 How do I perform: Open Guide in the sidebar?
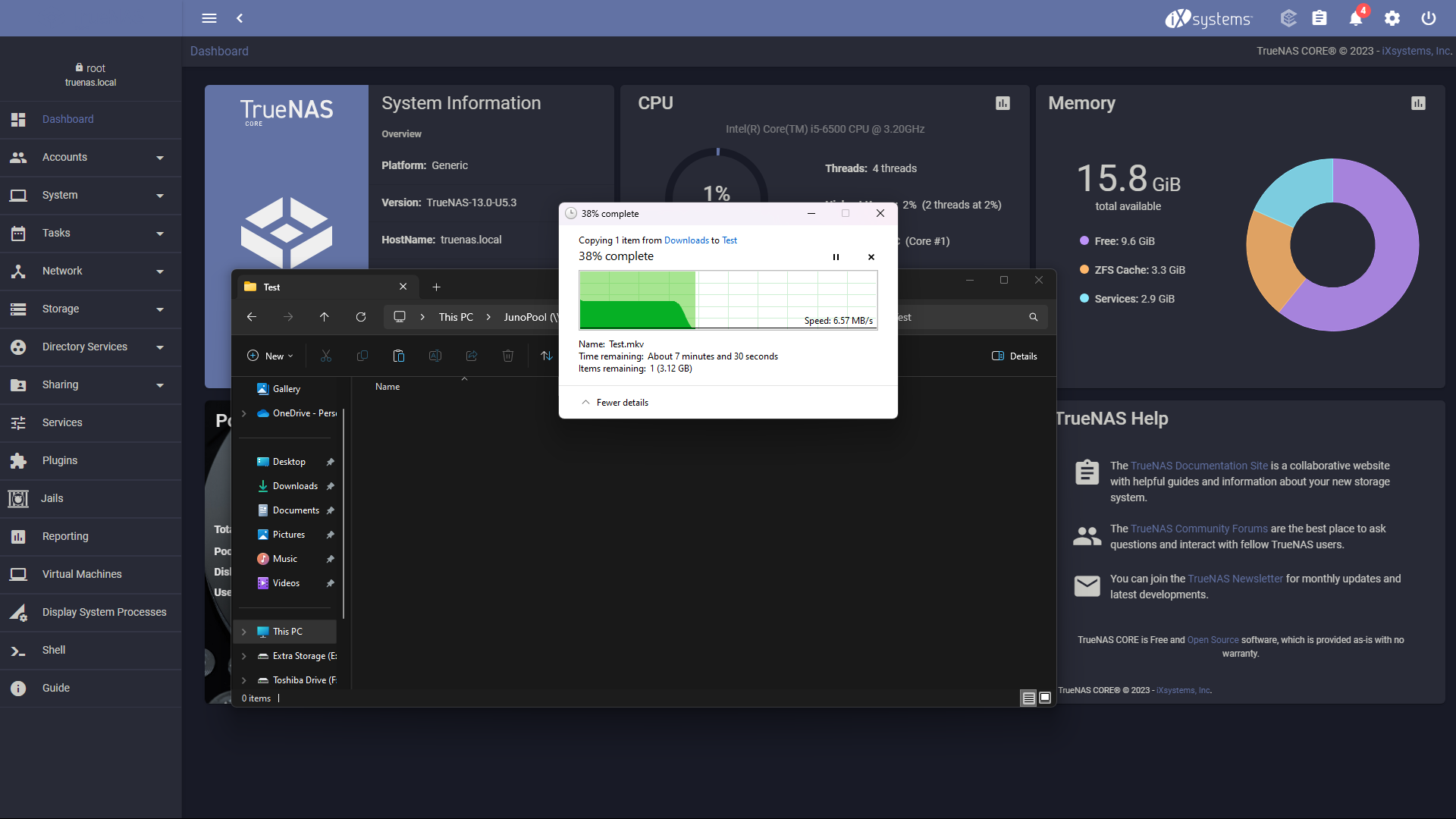[91, 688]
